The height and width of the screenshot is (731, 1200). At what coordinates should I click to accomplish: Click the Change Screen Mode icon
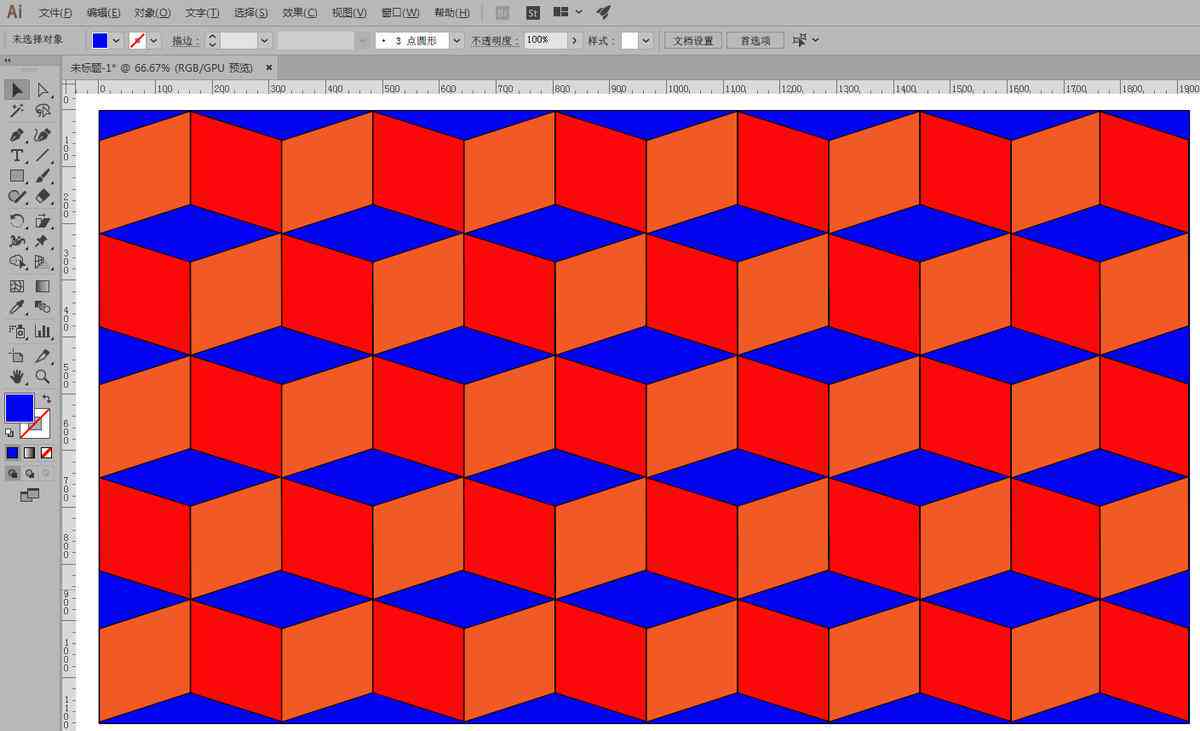pyautogui.click(x=29, y=495)
